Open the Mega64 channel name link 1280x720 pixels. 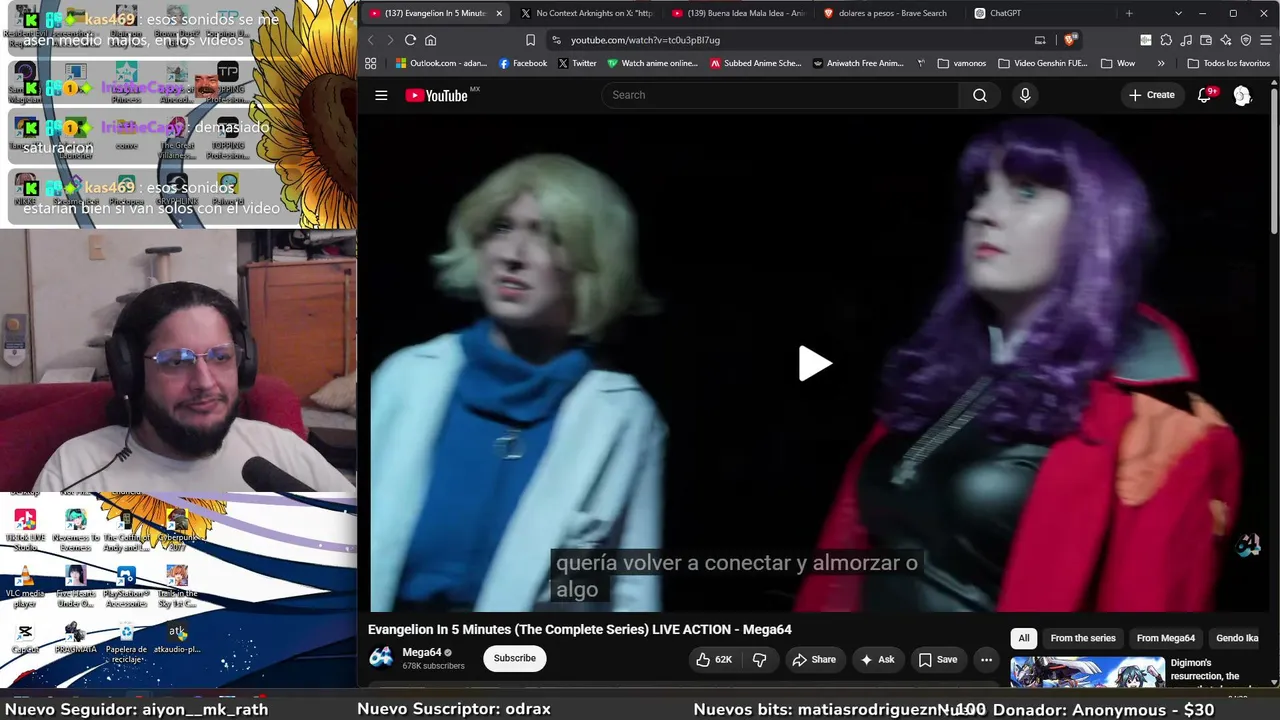pyautogui.click(x=422, y=652)
